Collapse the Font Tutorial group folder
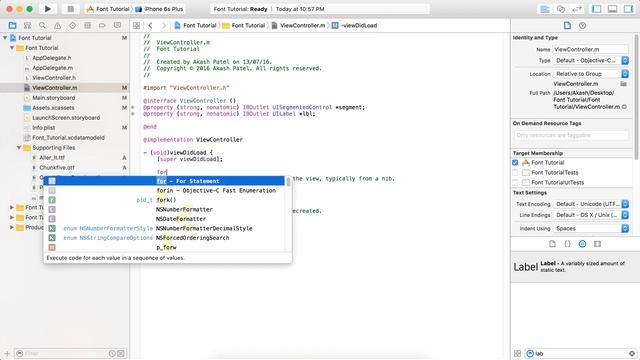Image resolution: width=640 pixels, height=360 pixels. click(12, 48)
